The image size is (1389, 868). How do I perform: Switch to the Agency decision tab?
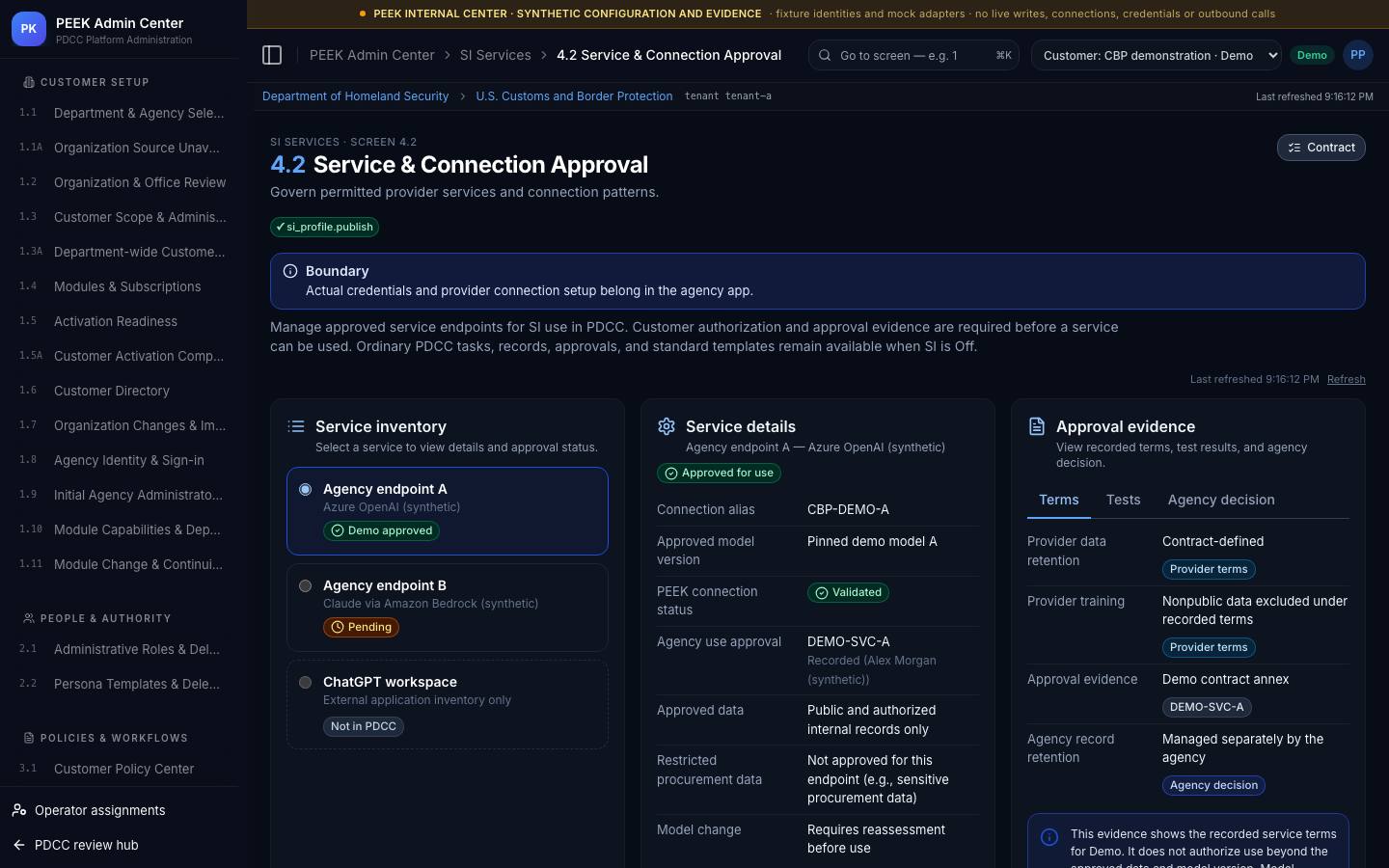pyautogui.click(x=1221, y=500)
